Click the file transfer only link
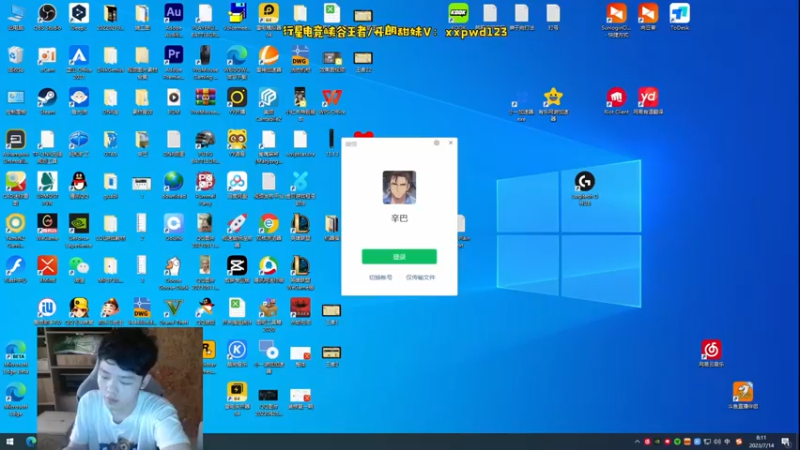The image size is (800, 450). pyautogui.click(x=420, y=278)
